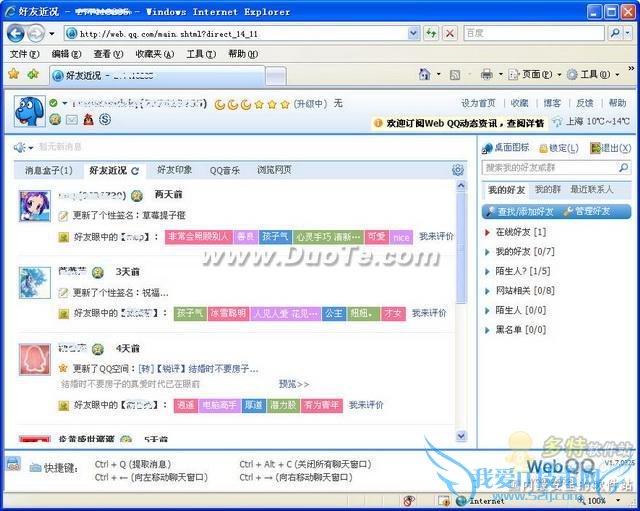
Task: Click feed scrollbar down arrow
Action: pos(461,436)
